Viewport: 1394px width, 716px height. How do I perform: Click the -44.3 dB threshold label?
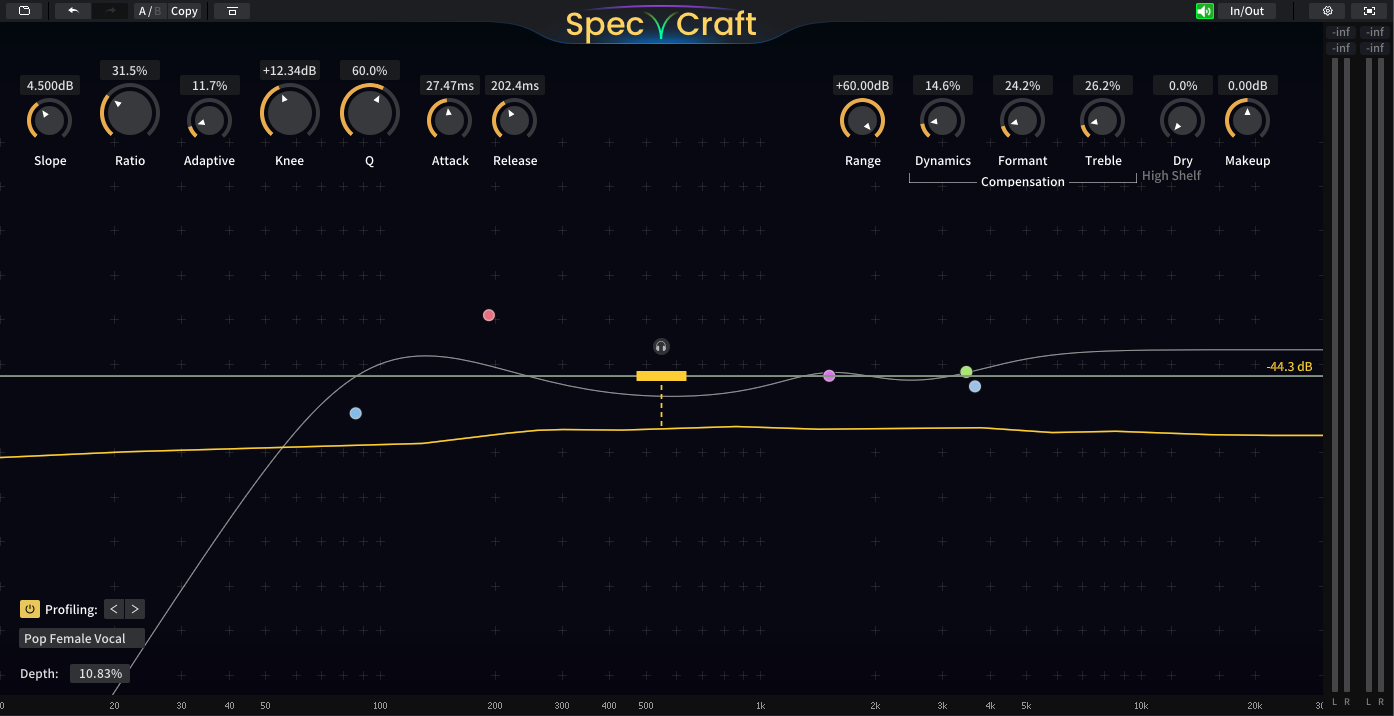pyautogui.click(x=1289, y=367)
